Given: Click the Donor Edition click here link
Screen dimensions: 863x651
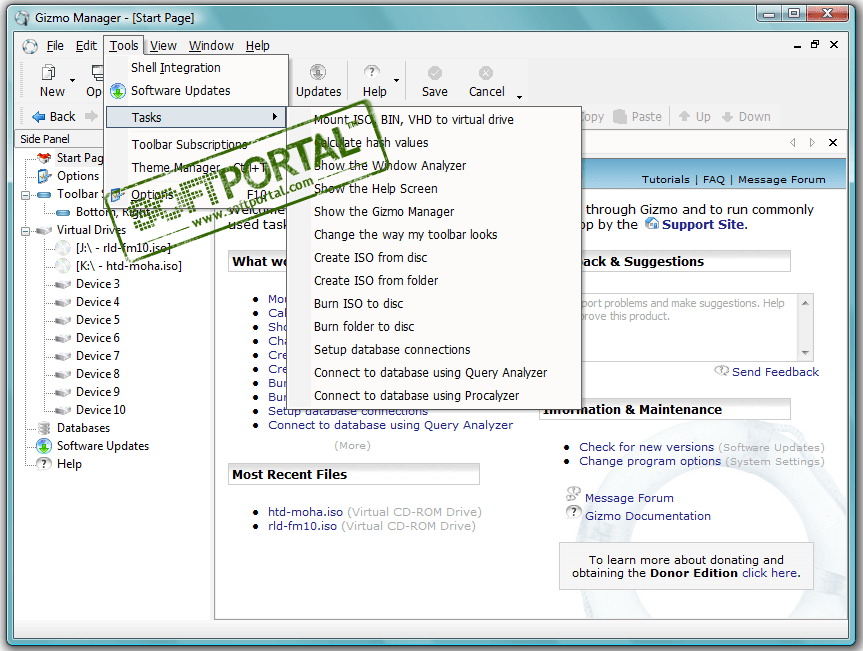Looking at the screenshot, I should [x=769, y=573].
